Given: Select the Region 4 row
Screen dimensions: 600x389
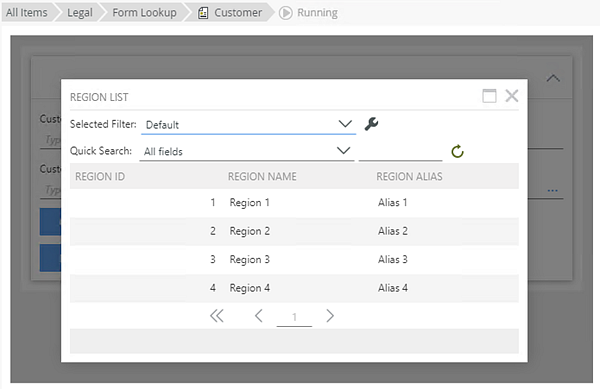Looking at the screenshot, I should (294, 288).
